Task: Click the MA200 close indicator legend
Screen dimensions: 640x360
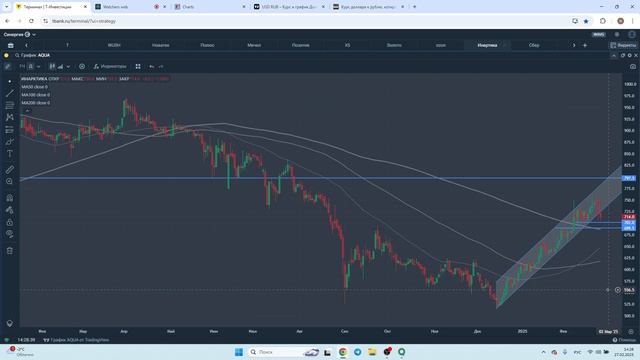Action: (x=36, y=103)
